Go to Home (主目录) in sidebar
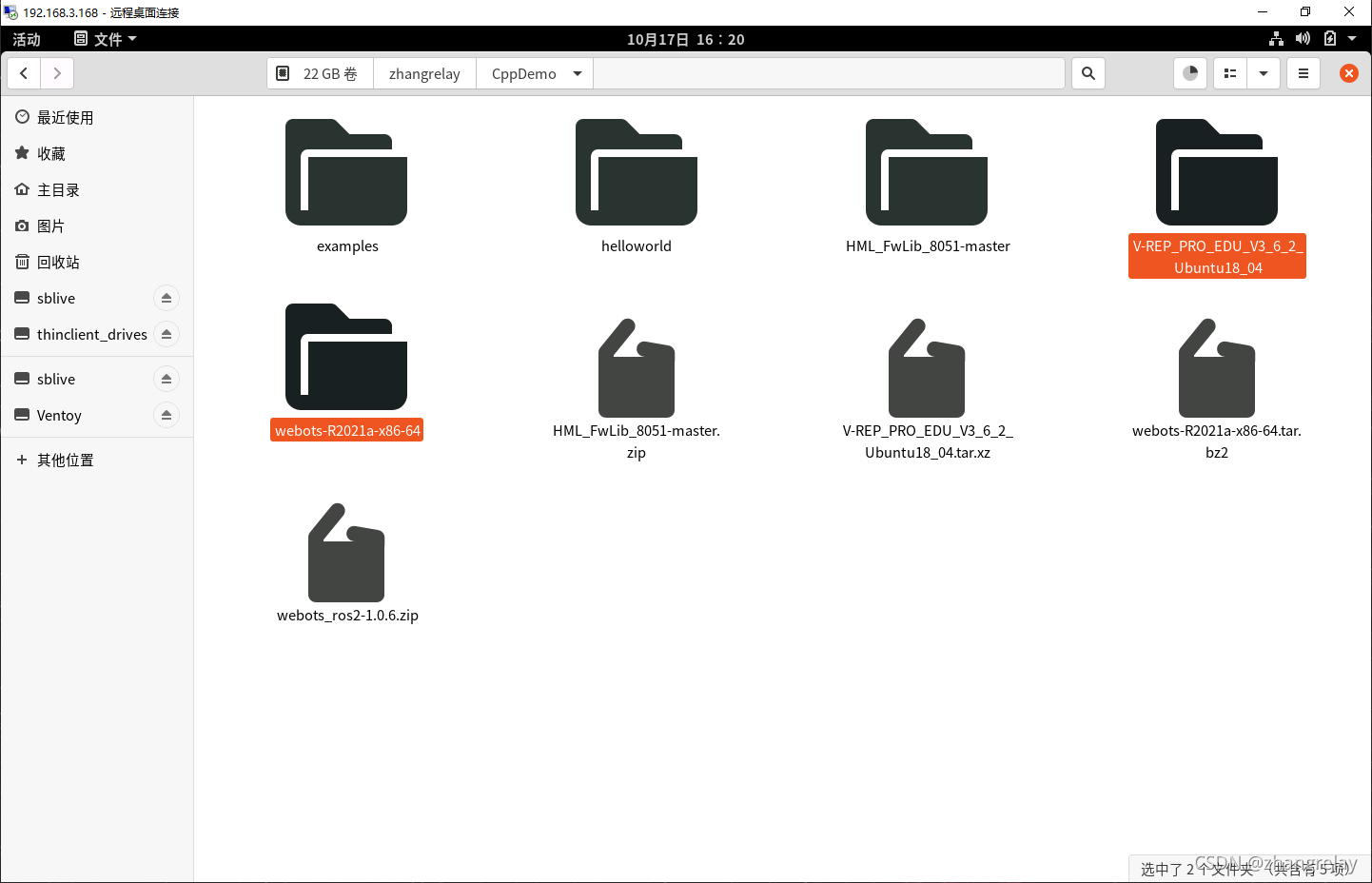 [x=97, y=189]
